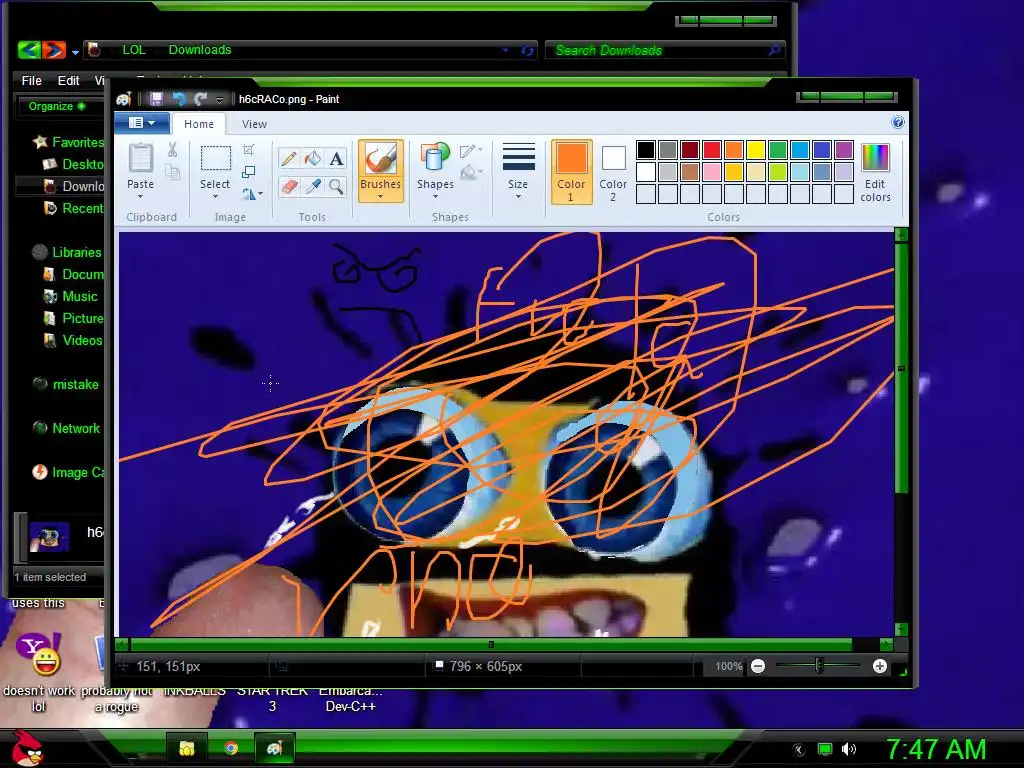
Task: Pick the black color swatch
Action: pos(646,150)
